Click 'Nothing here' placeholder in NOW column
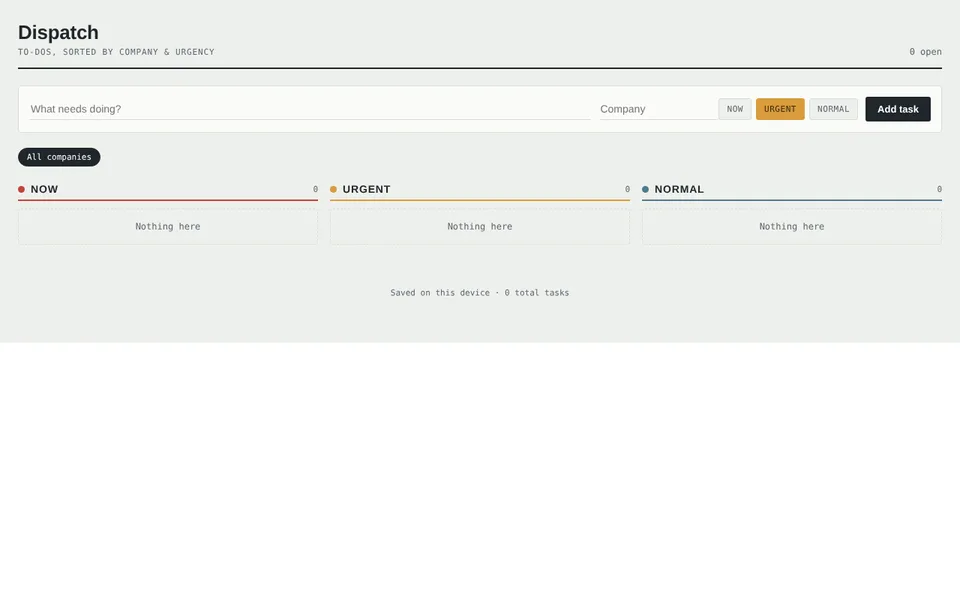Viewport: 960px width, 600px height. coord(168,227)
